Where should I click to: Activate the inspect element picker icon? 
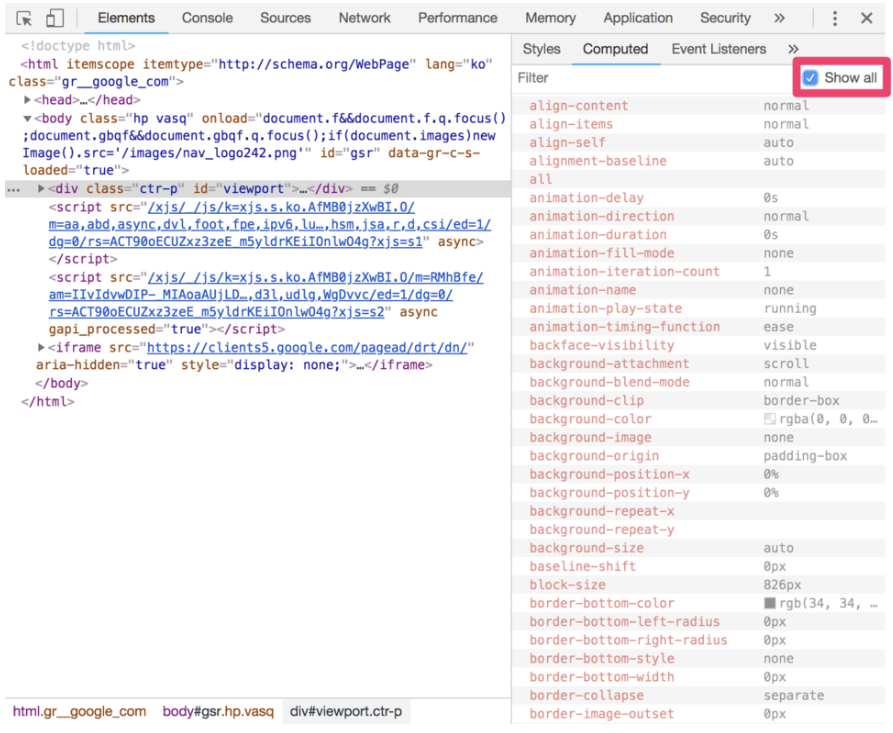[24, 18]
